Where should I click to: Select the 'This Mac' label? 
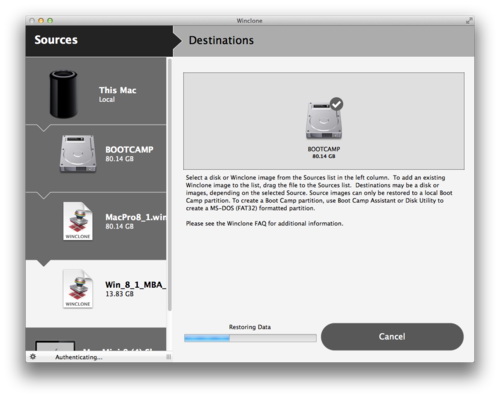click(118, 90)
